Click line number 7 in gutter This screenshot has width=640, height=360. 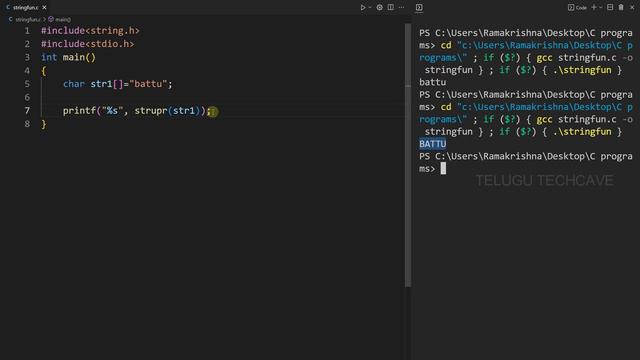27,111
